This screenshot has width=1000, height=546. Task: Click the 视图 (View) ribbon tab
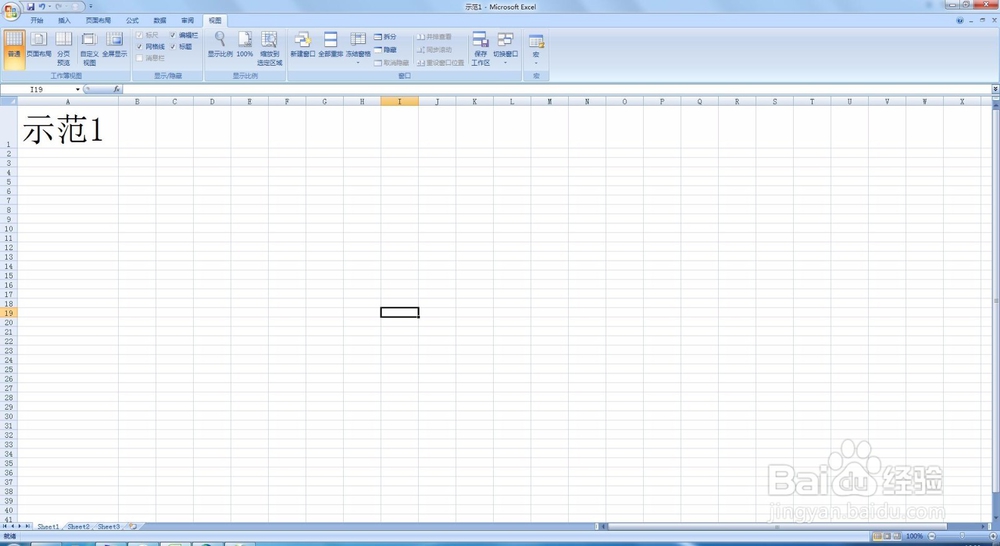coord(215,20)
